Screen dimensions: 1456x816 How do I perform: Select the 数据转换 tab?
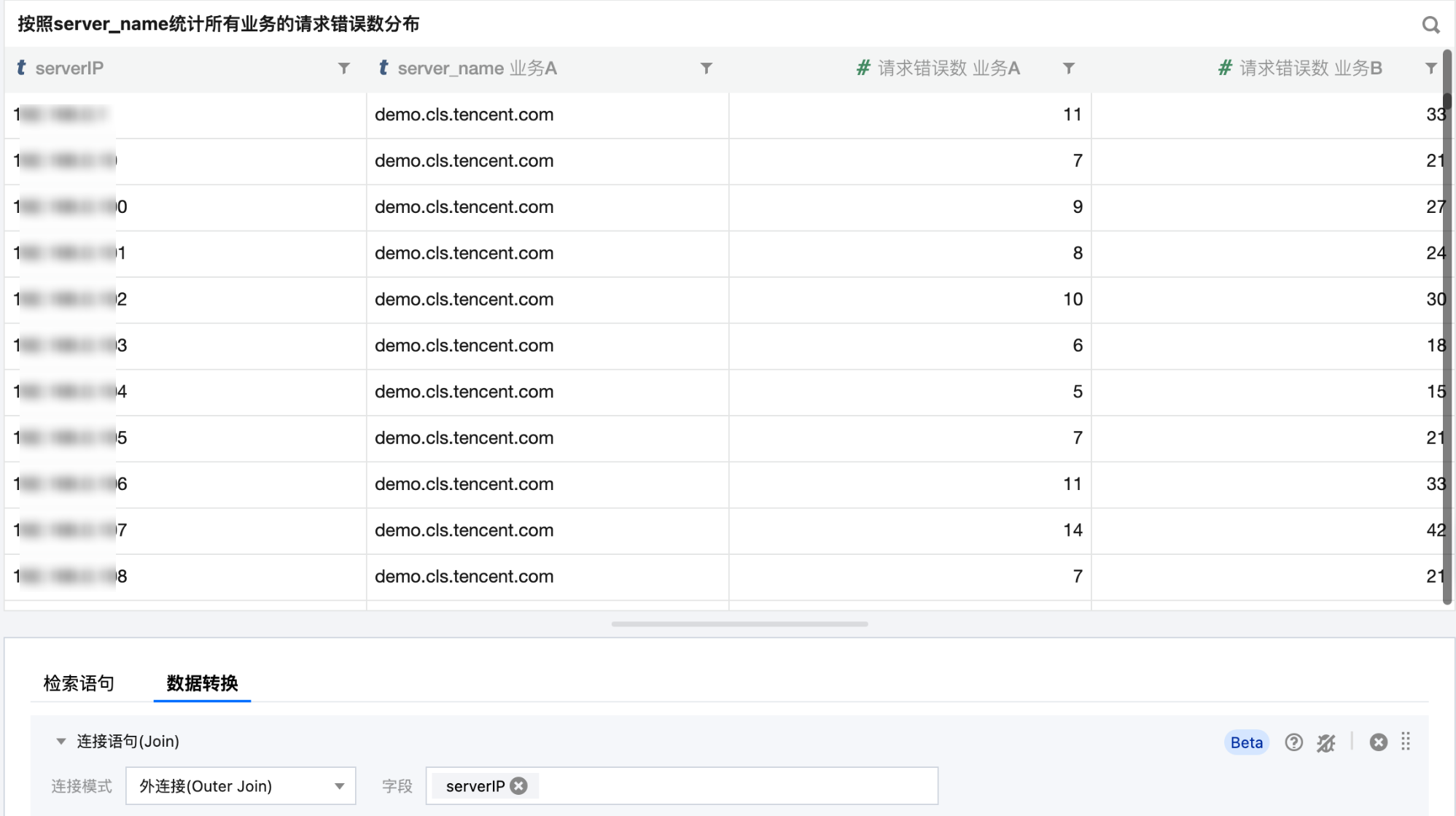[202, 683]
